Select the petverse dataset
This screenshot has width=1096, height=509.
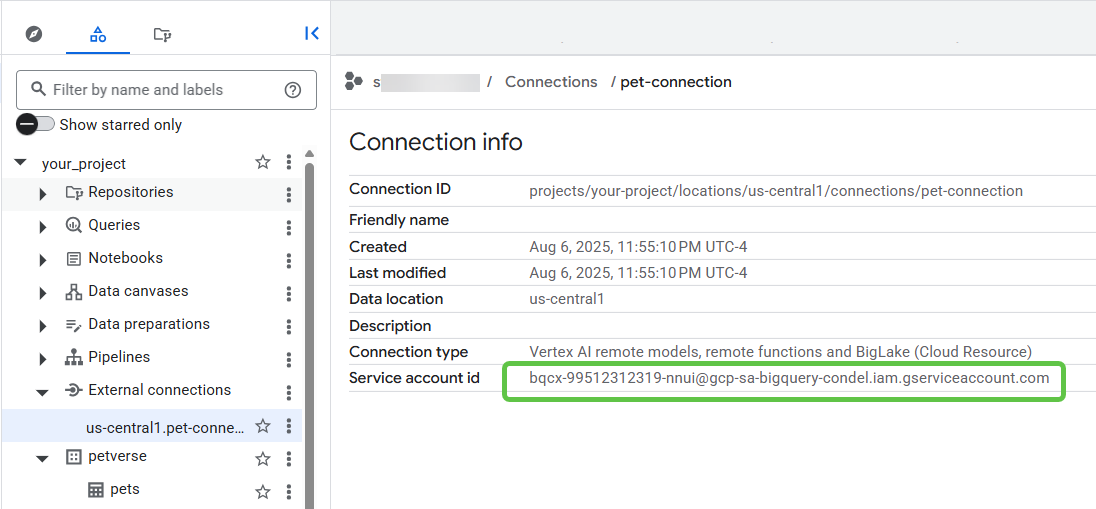(x=117, y=457)
